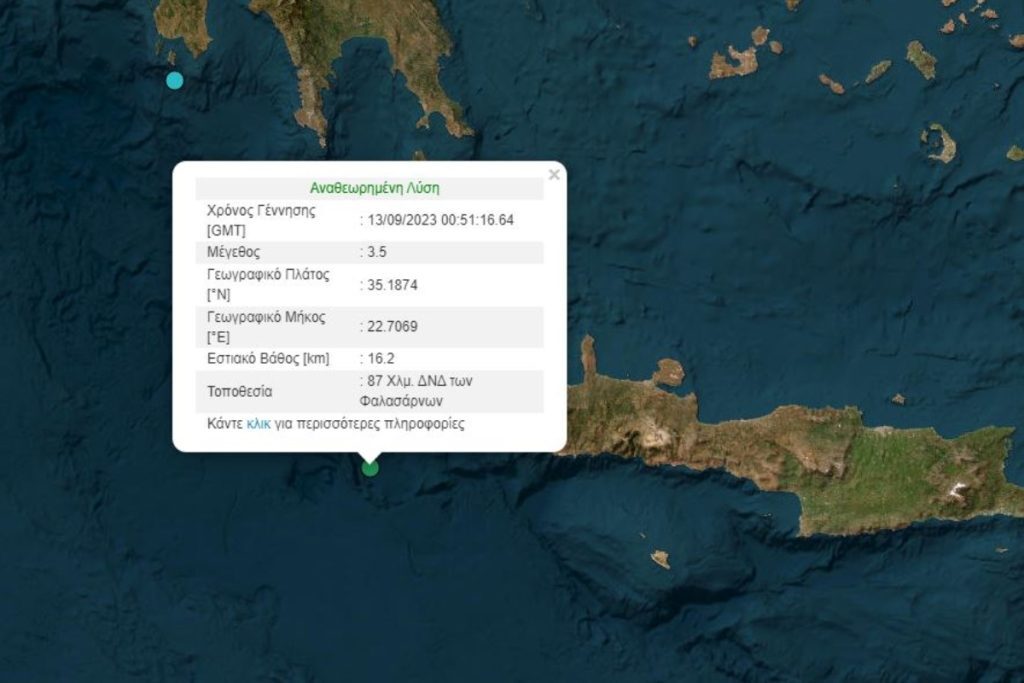Click the small Gavdos island south of Crete
Image resolution: width=1024 pixels, height=683 pixels.
[x=660, y=558]
